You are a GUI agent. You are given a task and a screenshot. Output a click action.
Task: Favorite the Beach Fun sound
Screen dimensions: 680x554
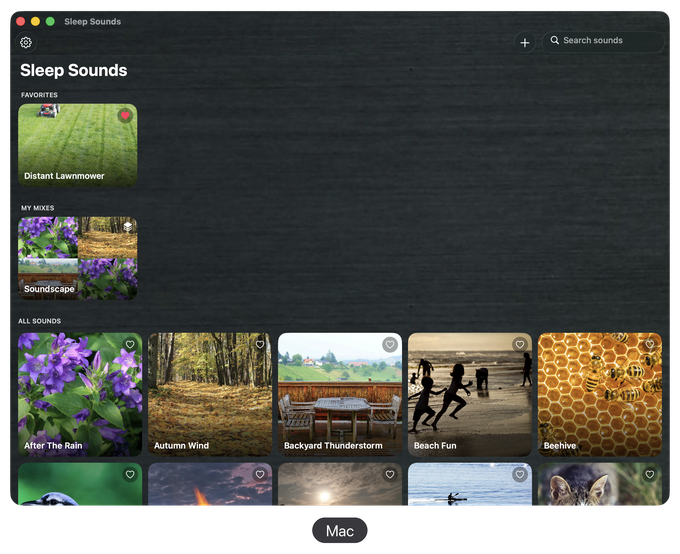click(x=520, y=344)
